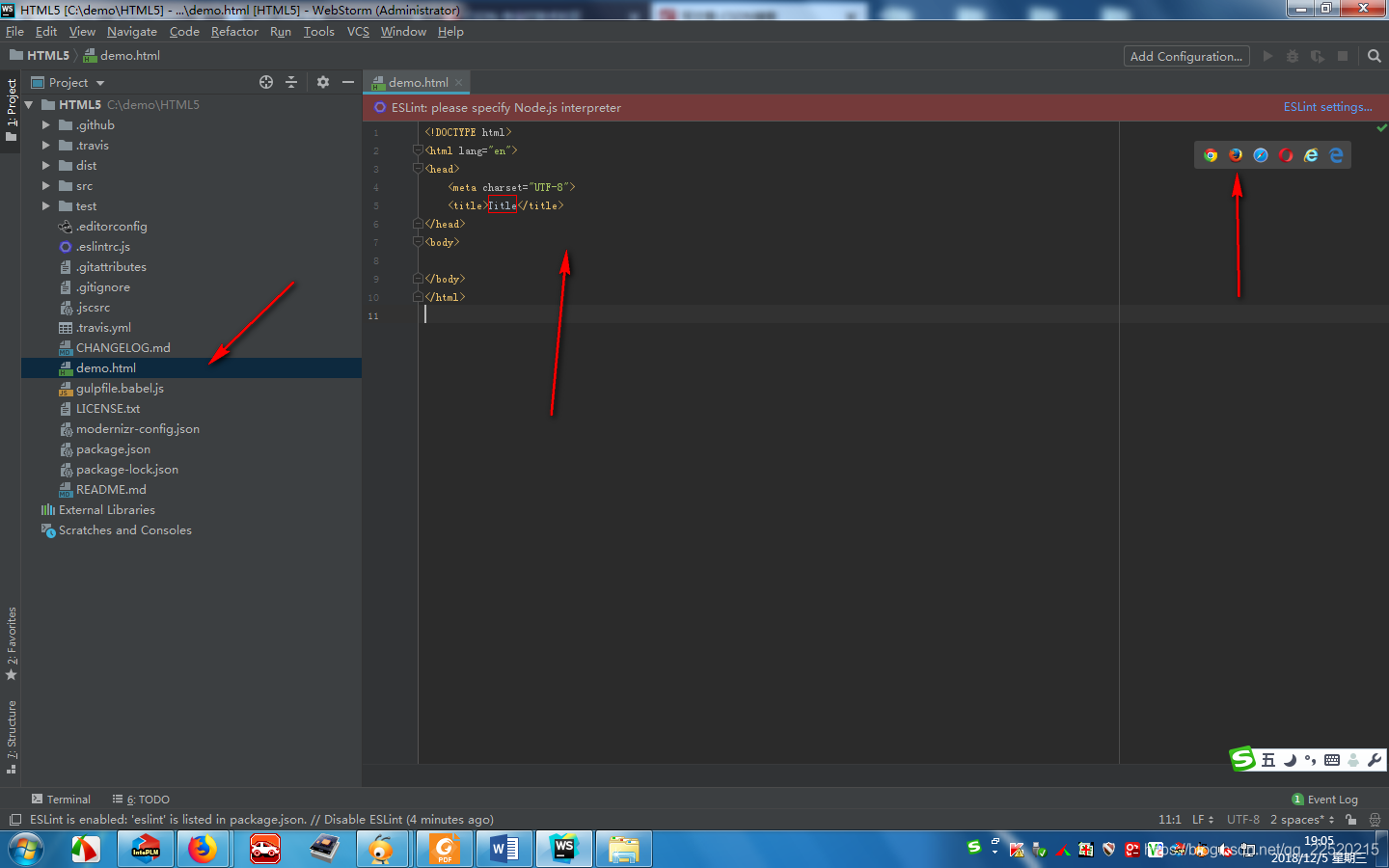Open file in Firefox browser icon
Screen dimensions: 1389x868
[1236, 155]
